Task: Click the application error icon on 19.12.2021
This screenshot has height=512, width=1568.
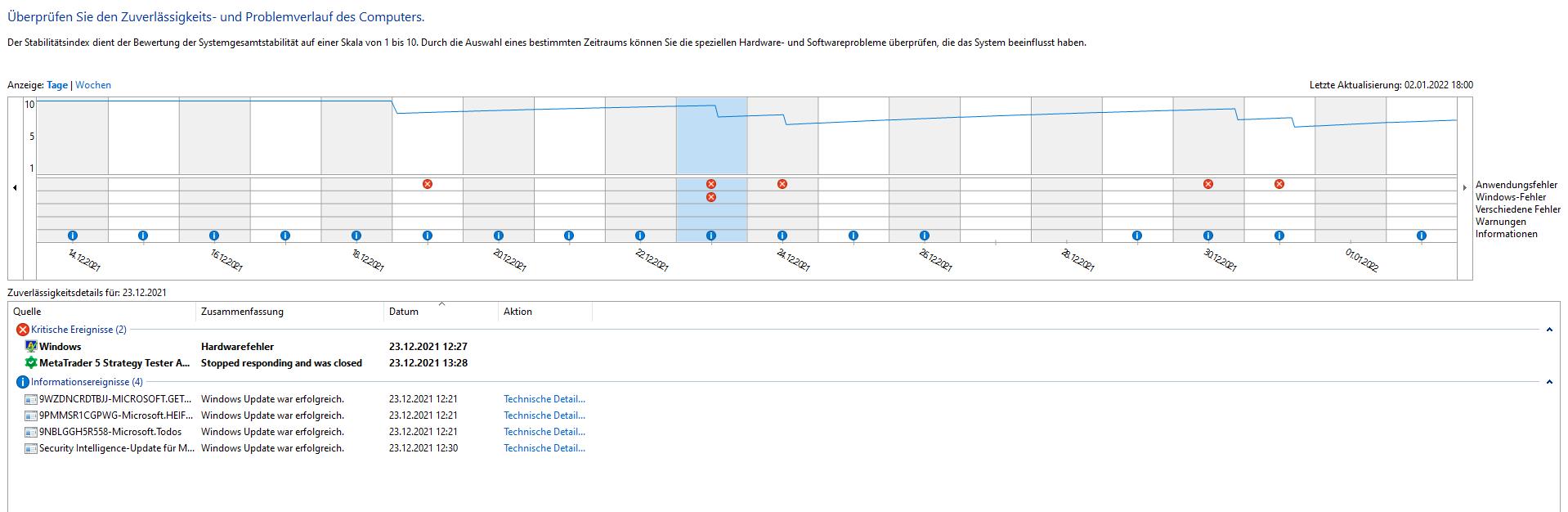Action: (x=427, y=184)
